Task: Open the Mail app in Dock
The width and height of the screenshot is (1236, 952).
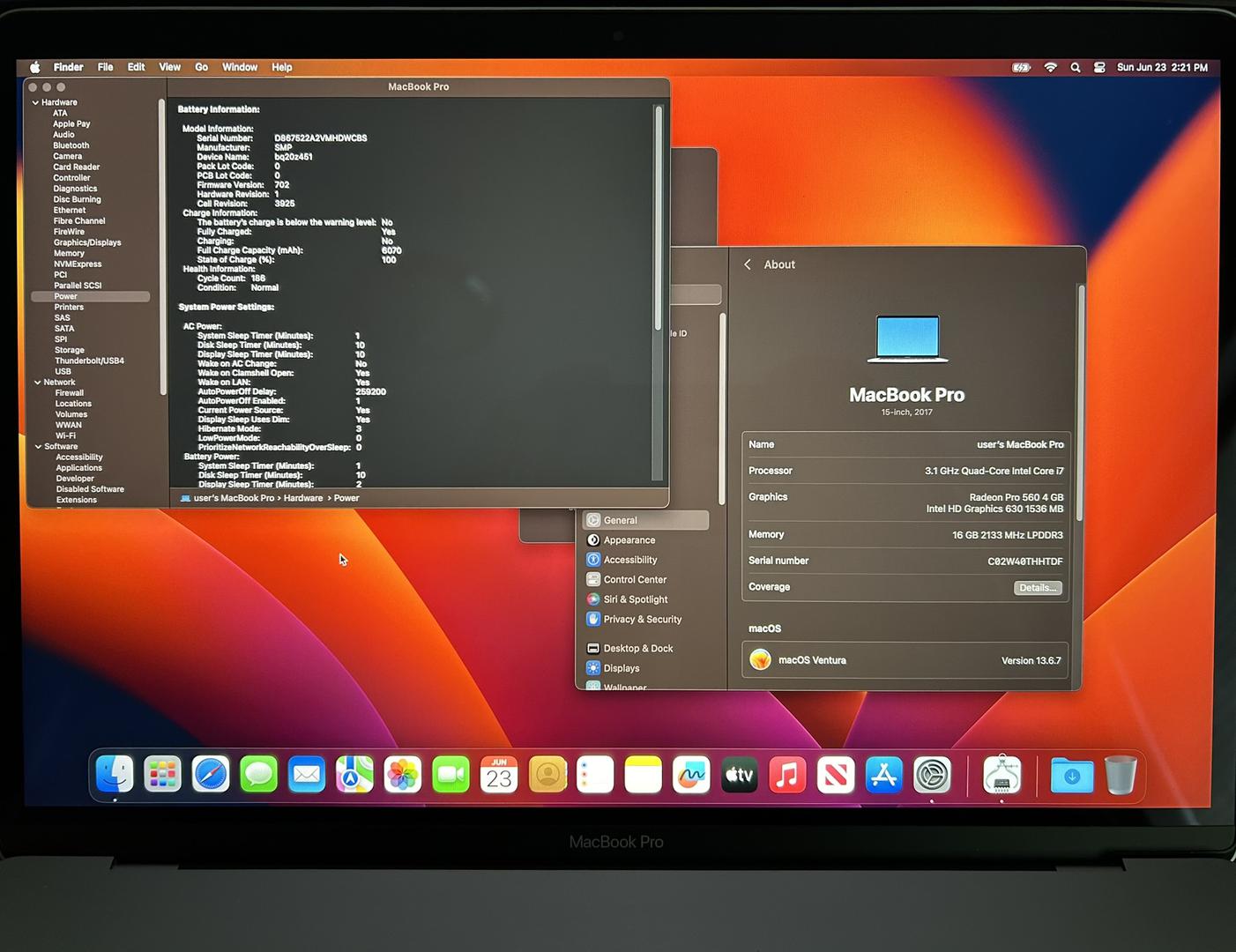Action: 307,774
